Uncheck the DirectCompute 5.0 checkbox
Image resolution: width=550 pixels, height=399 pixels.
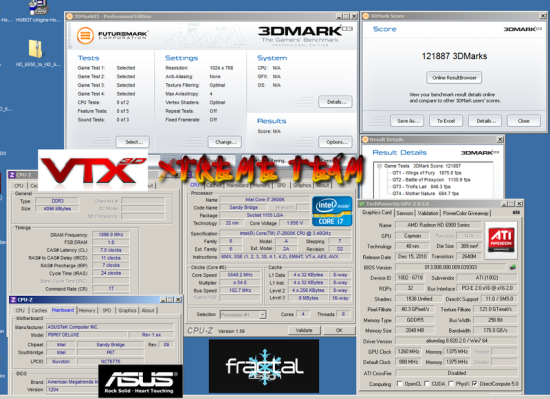474,384
